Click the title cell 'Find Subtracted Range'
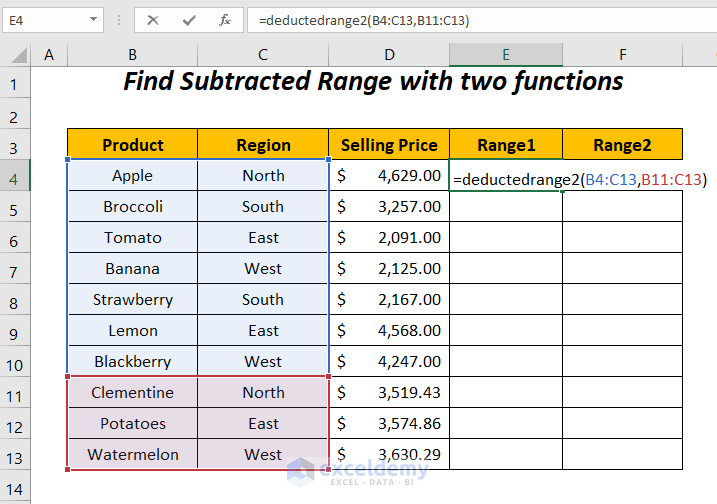717x504 pixels. tap(373, 82)
